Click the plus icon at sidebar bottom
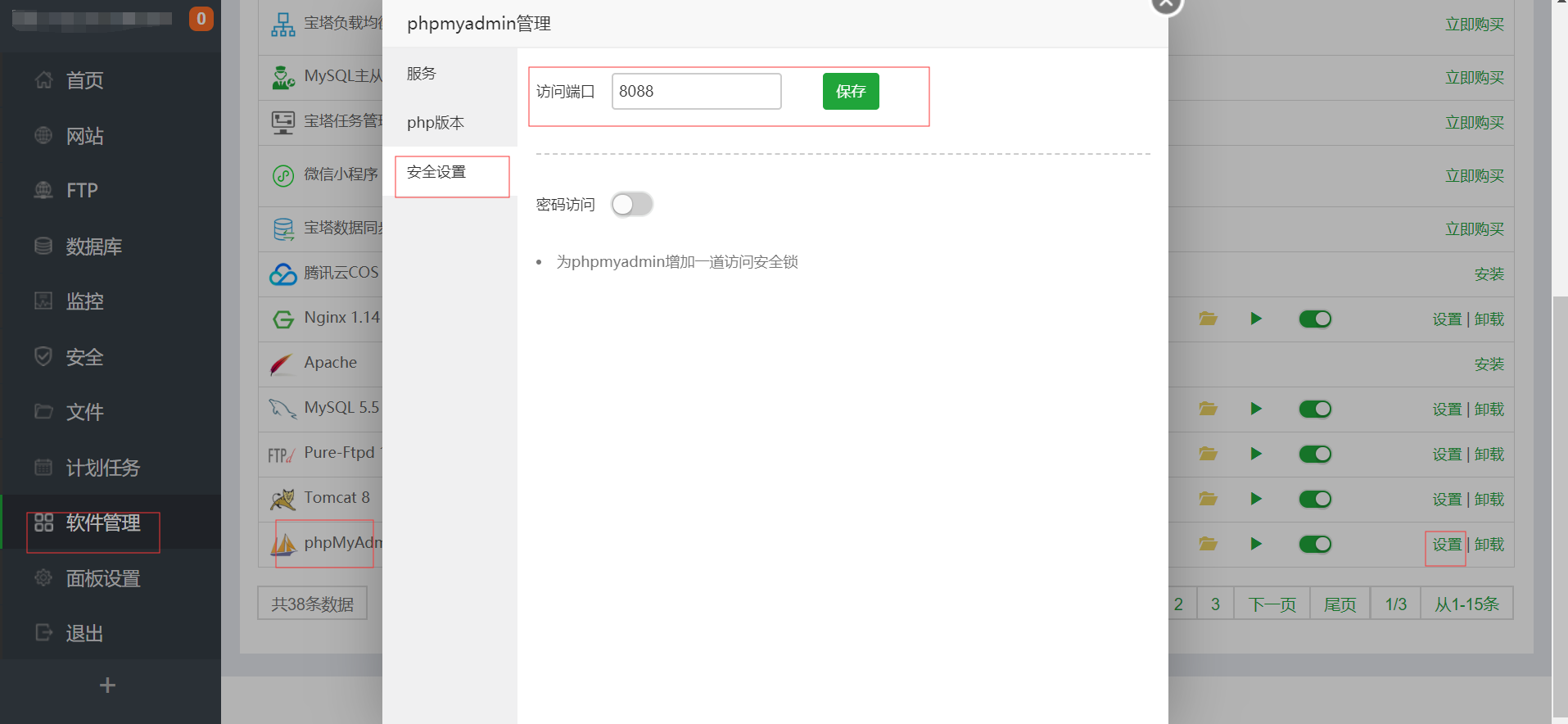The image size is (1568, 724). coord(107,685)
